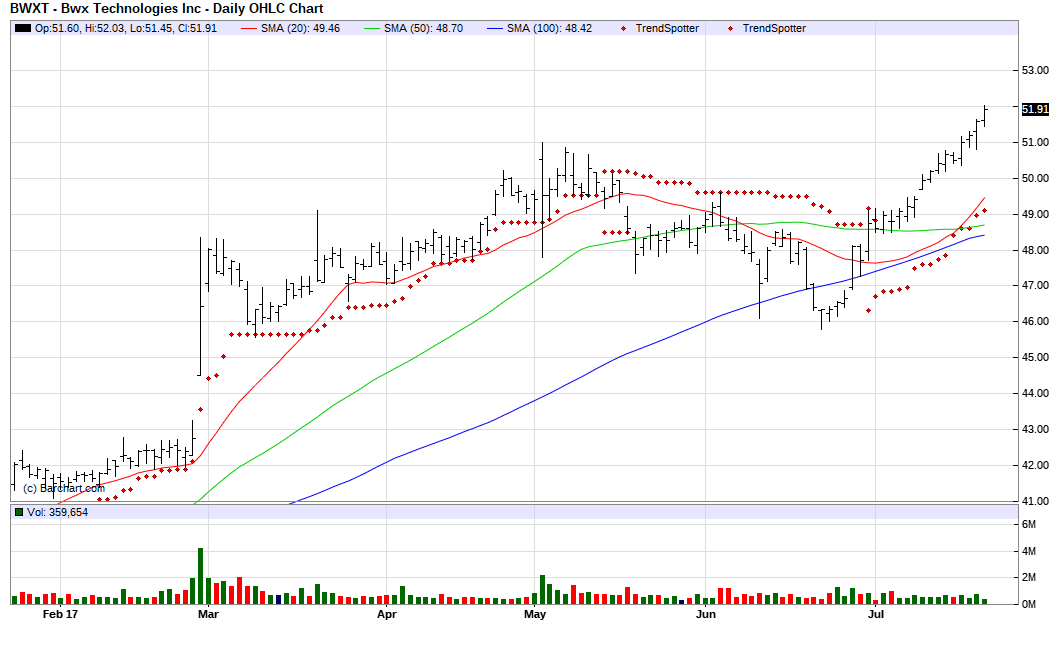
Task: Click the Feb 17 date axis label
Action: (x=60, y=614)
